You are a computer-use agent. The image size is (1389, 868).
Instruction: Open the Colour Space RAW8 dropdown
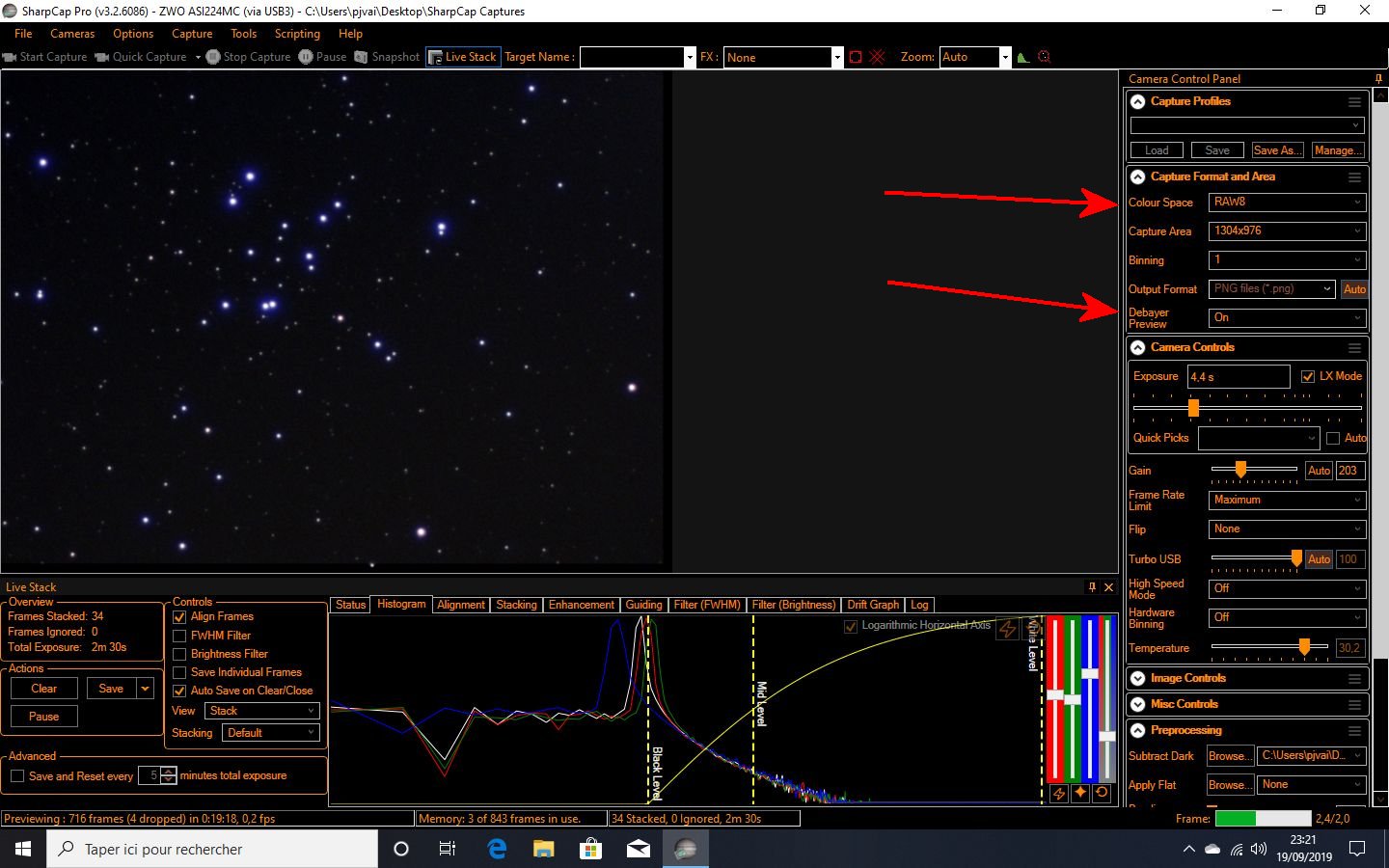(1287, 203)
